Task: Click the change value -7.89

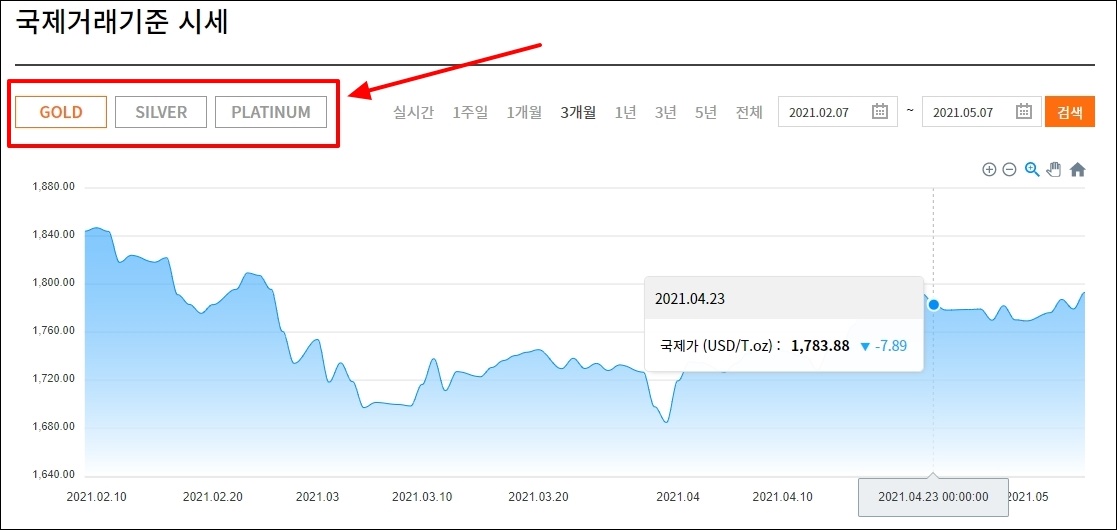Action: (x=890, y=345)
